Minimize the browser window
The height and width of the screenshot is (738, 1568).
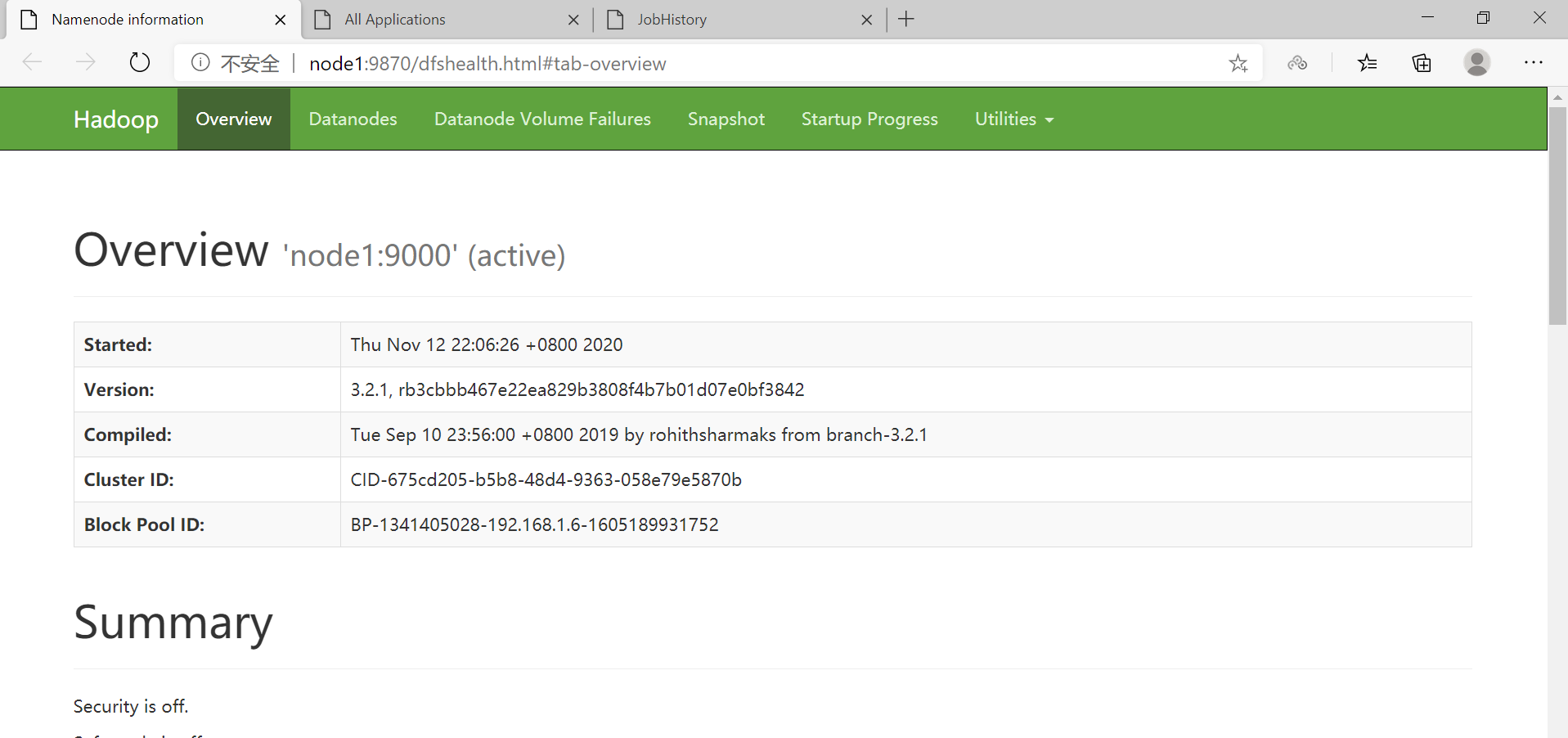[x=1428, y=18]
